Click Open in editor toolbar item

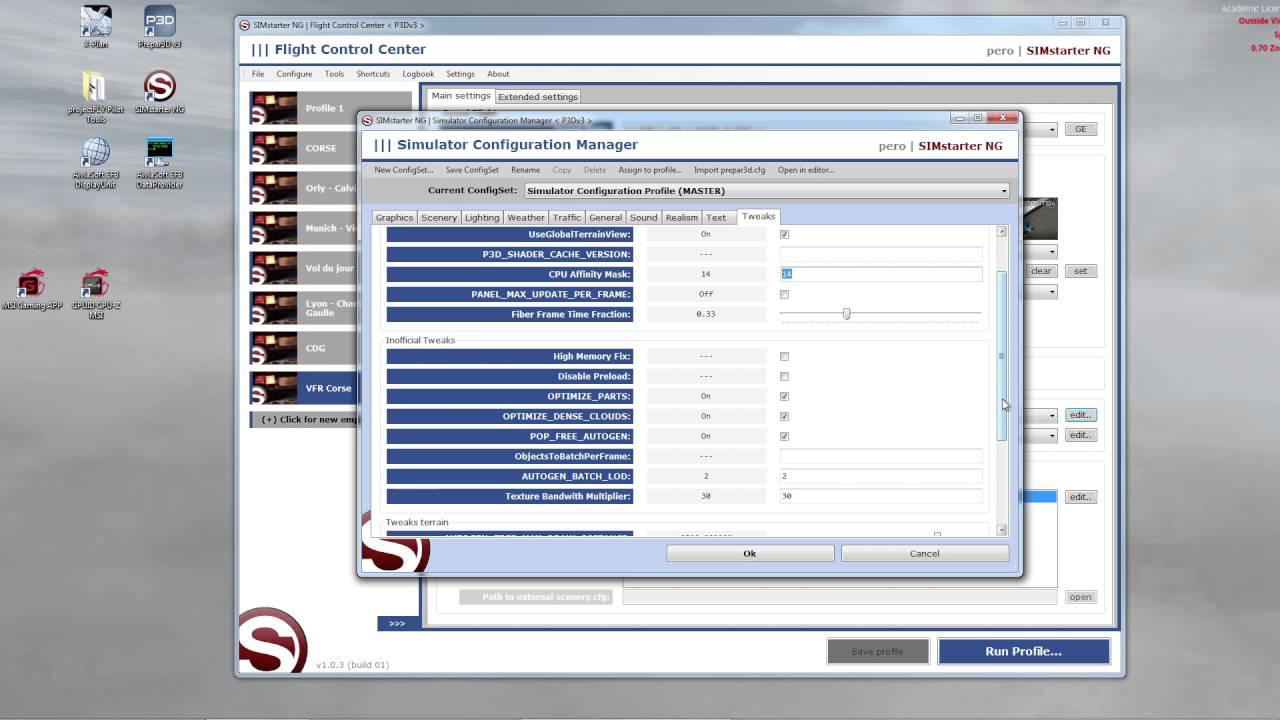pos(806,170)
